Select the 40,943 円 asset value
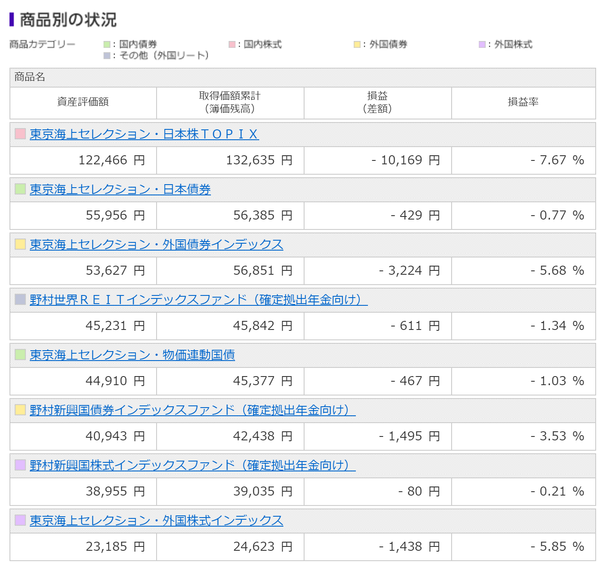Image resolution: width=600 pixels, height=565 pixels. coord(115,436)
